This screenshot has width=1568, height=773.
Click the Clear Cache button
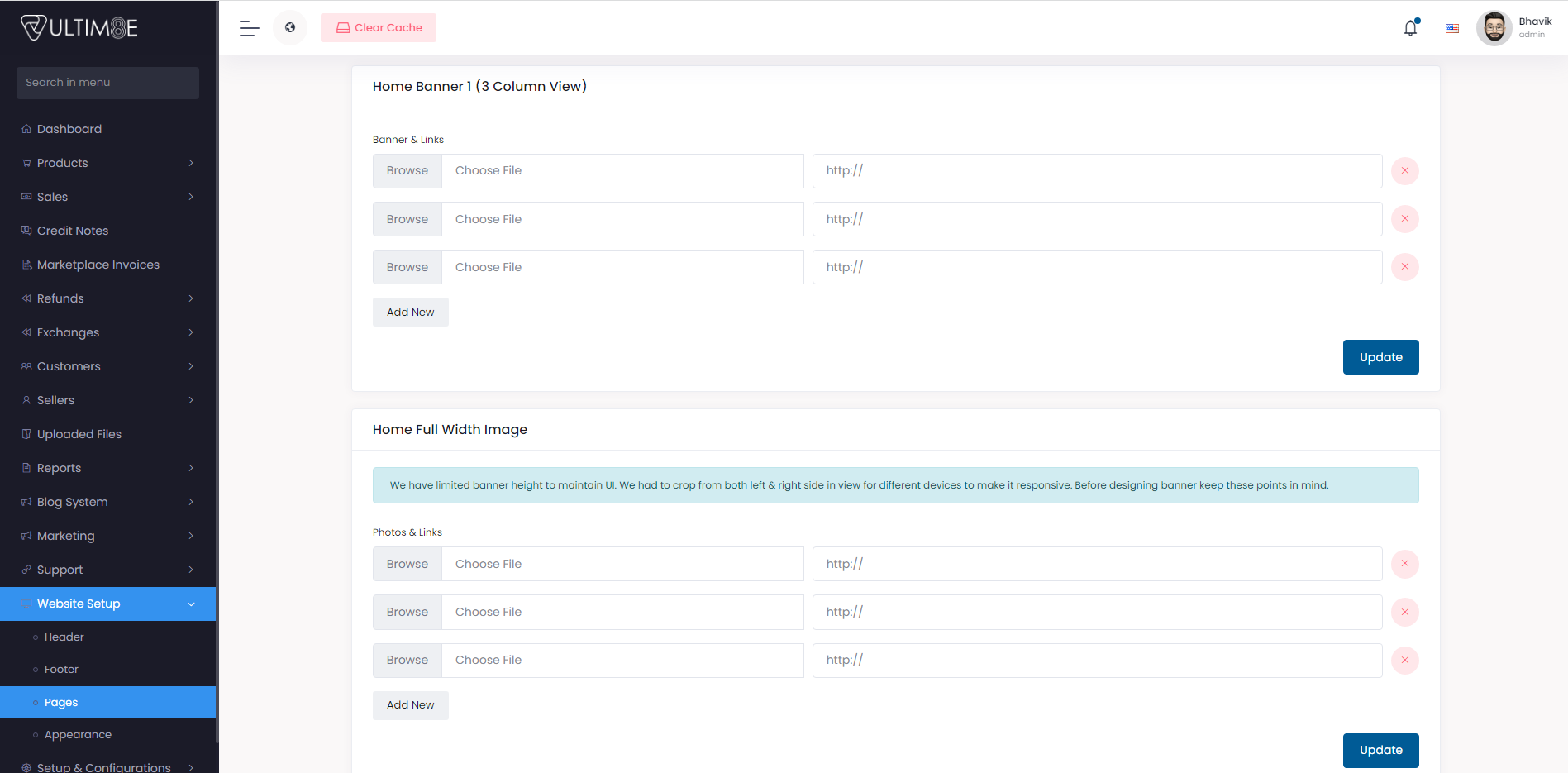[x=378, y=27]
